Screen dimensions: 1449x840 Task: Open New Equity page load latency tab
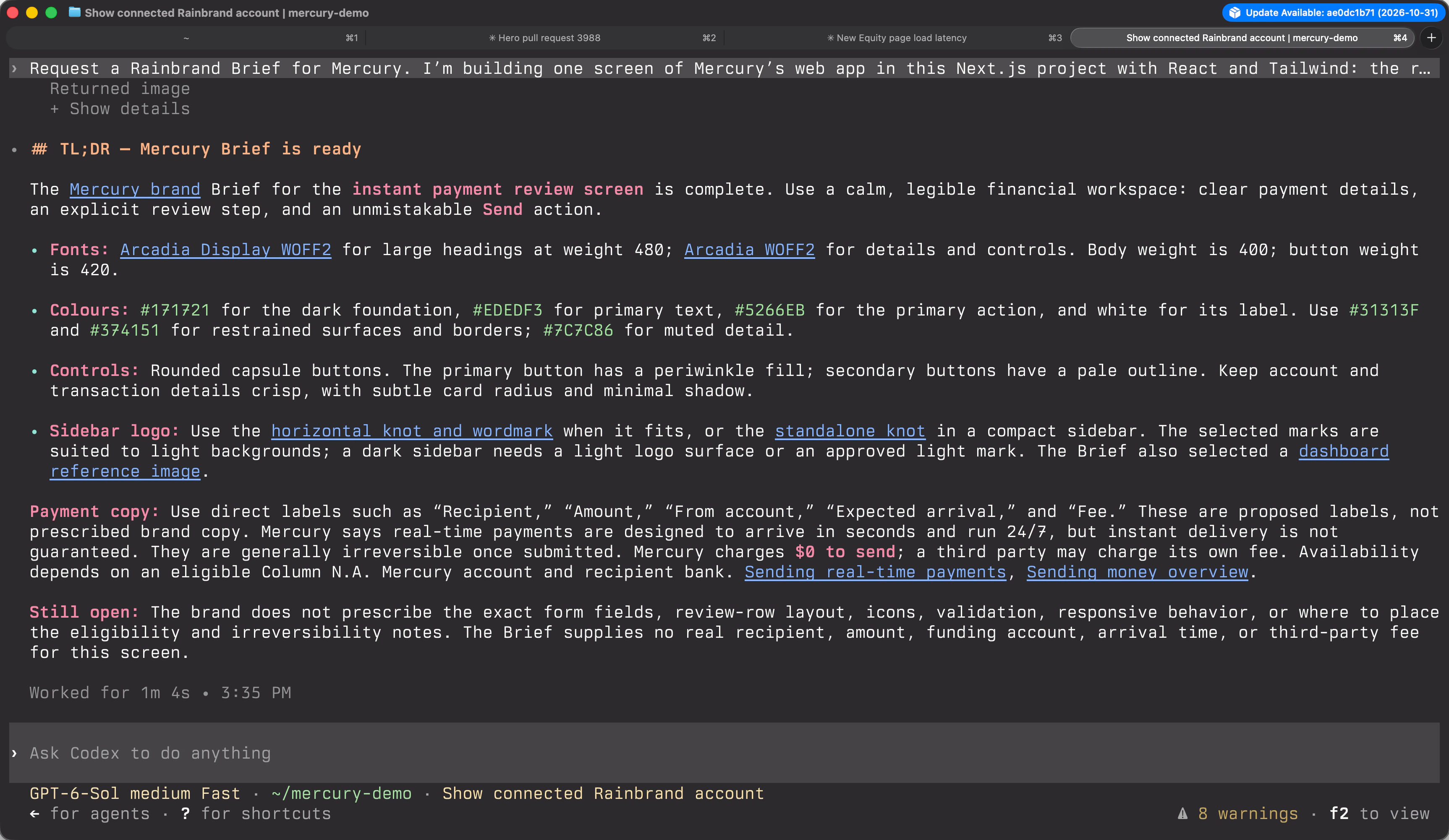[x=897, y=38]
